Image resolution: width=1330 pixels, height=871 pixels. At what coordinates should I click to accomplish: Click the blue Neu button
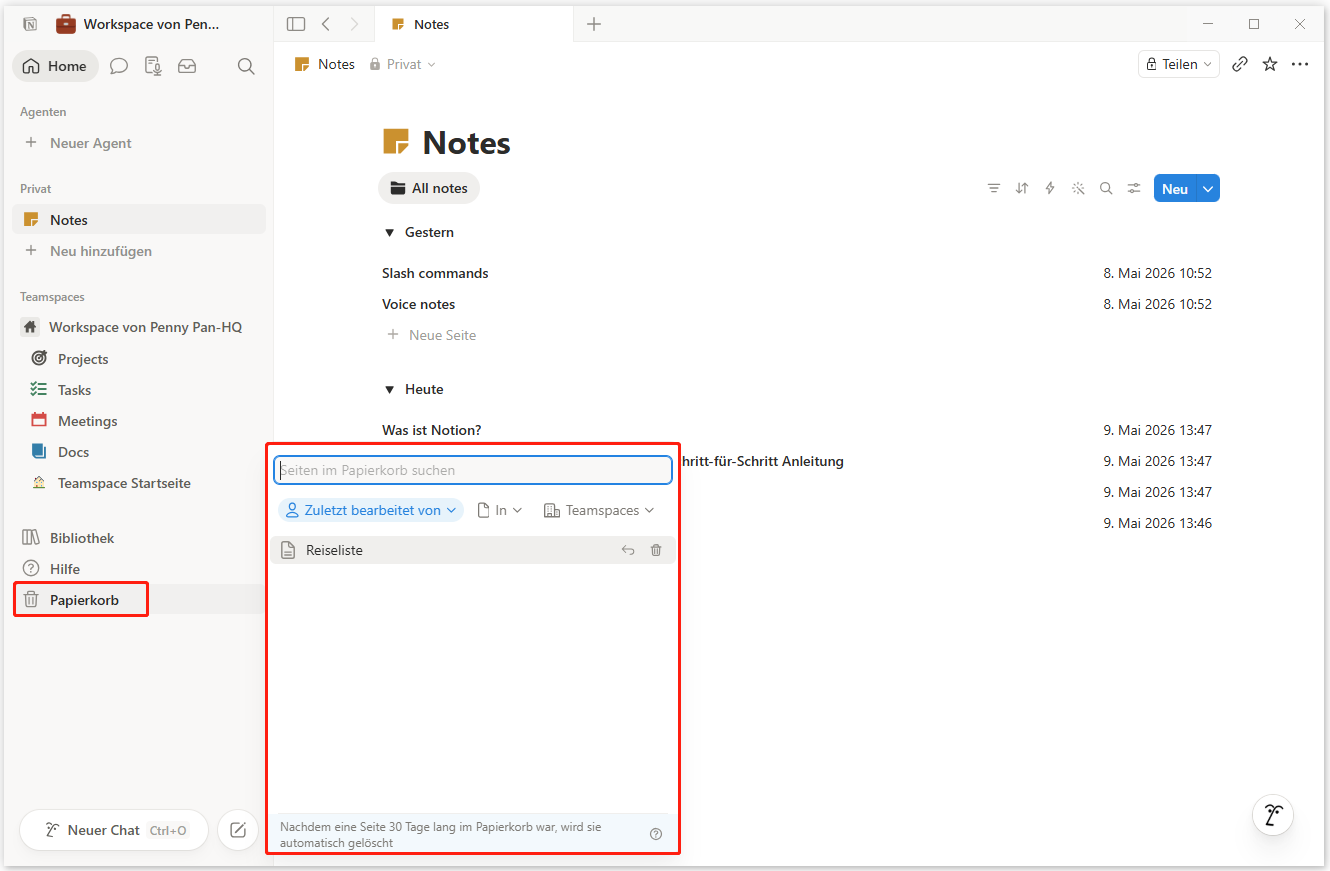(1175, 188)
